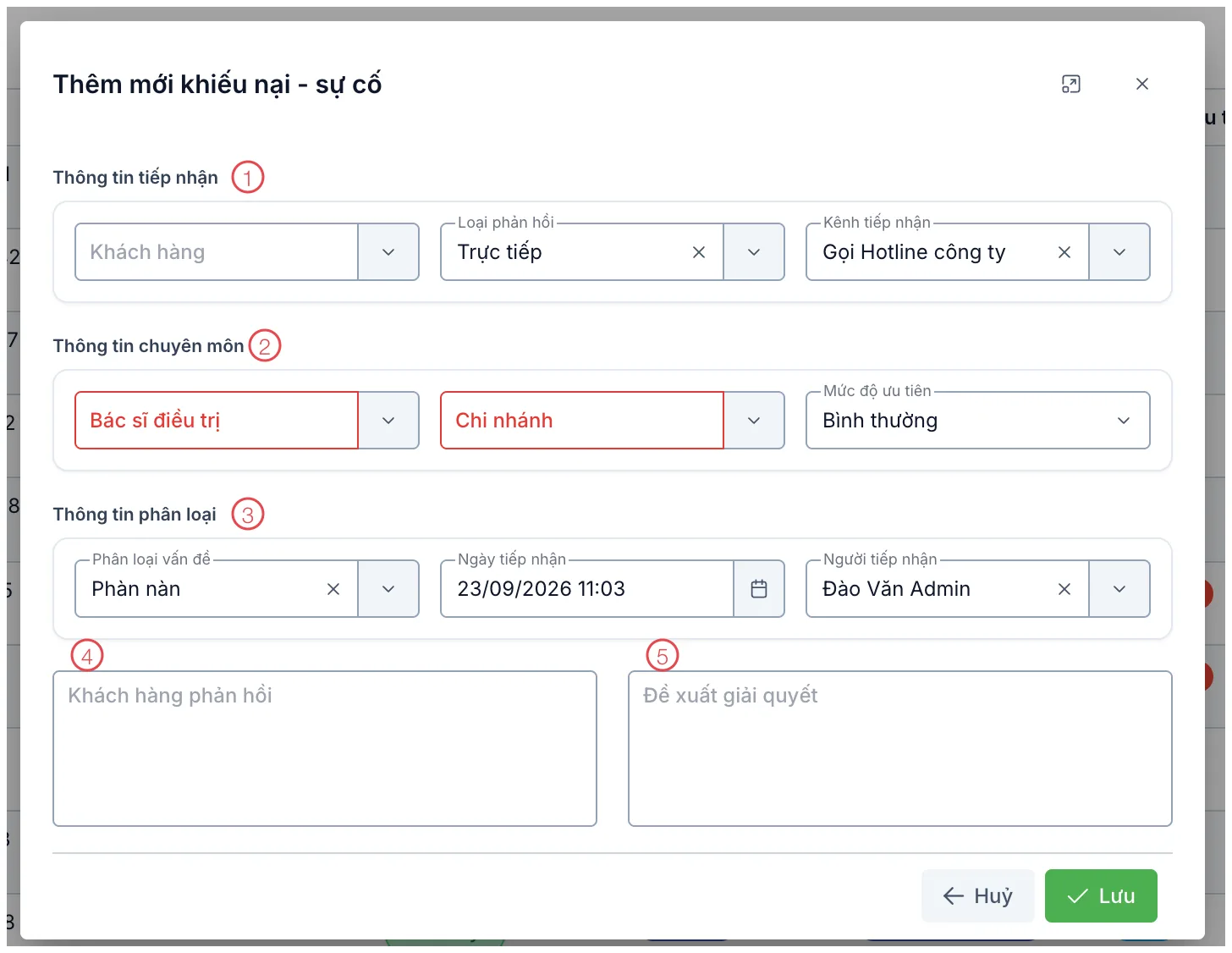This screenshot has height=953, width=1232.
Task: Click the Ngày tiếp nhận date field
Action: (x=587, y=589)
